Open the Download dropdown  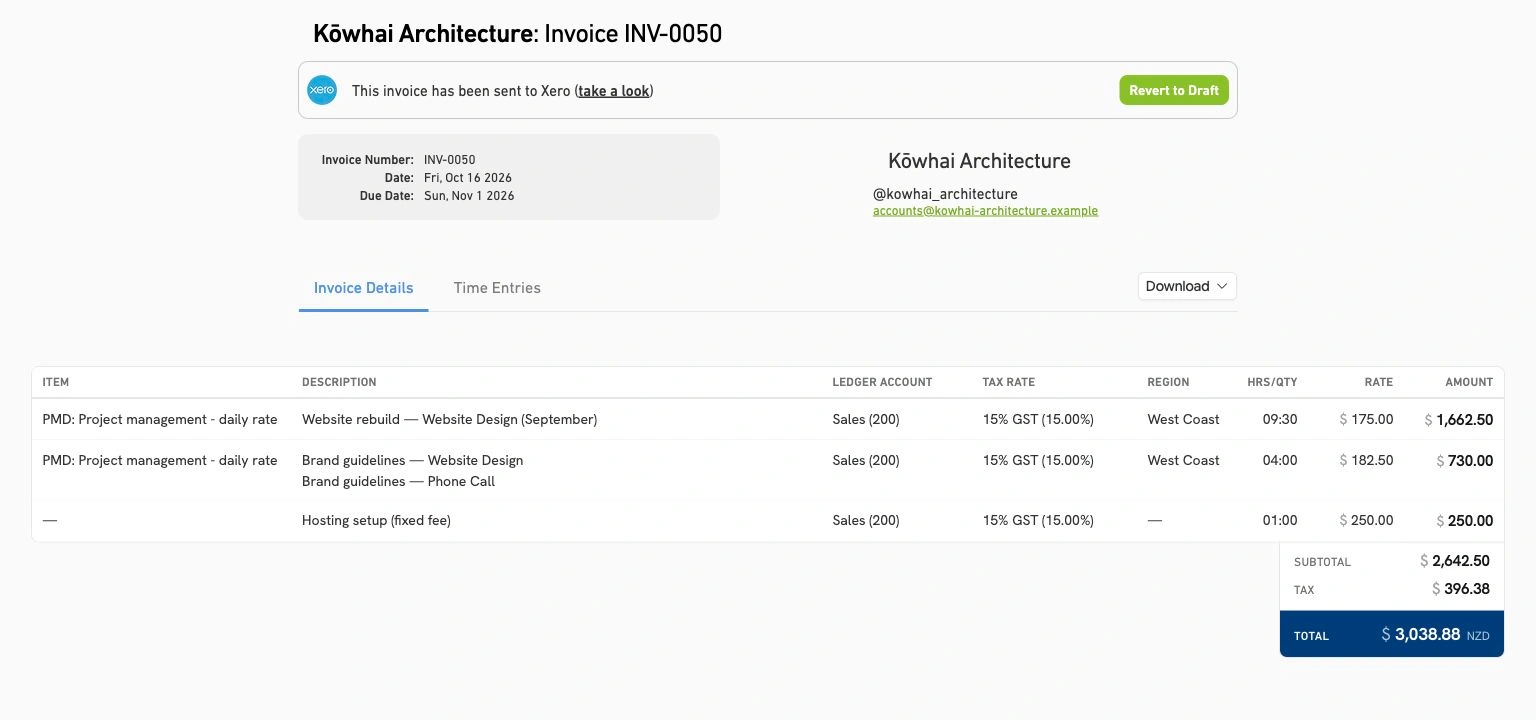(x=1187, y=286)
